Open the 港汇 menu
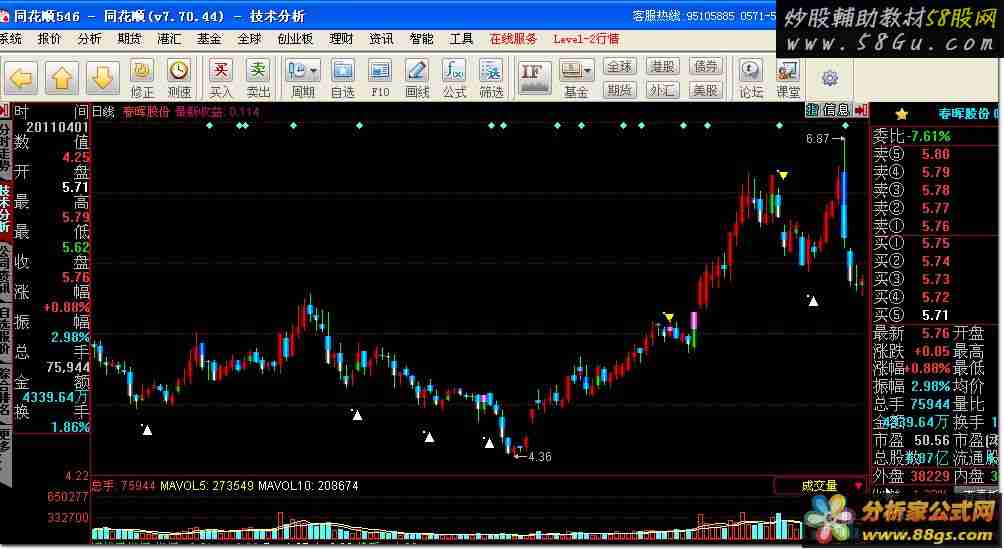1004x550 pixels. pyautogui.click(x=169, y=39)
